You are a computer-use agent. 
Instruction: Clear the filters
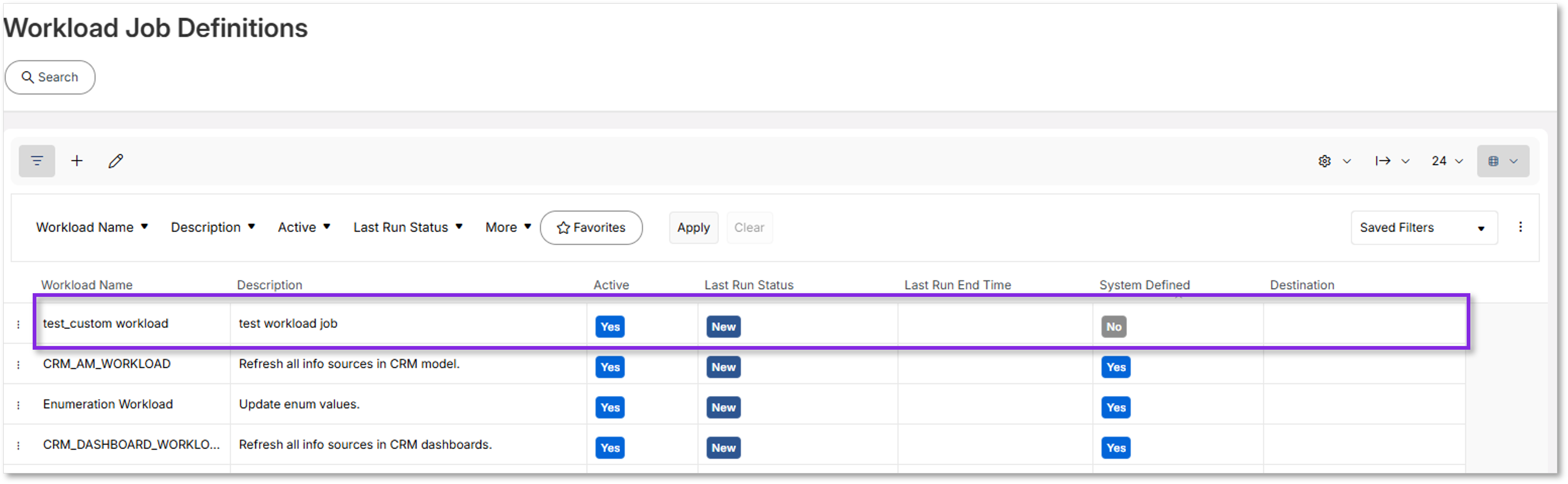pyautogui.click(x=749, y=228)
